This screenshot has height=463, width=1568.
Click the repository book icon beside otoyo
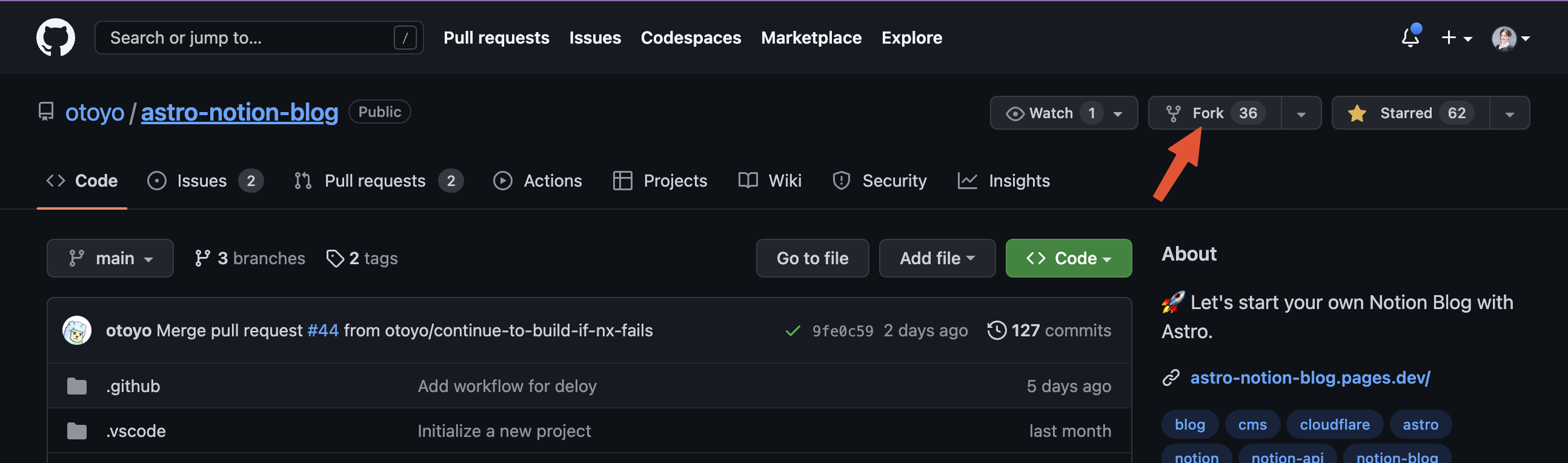pyautogui.click(x=45, y=112)
